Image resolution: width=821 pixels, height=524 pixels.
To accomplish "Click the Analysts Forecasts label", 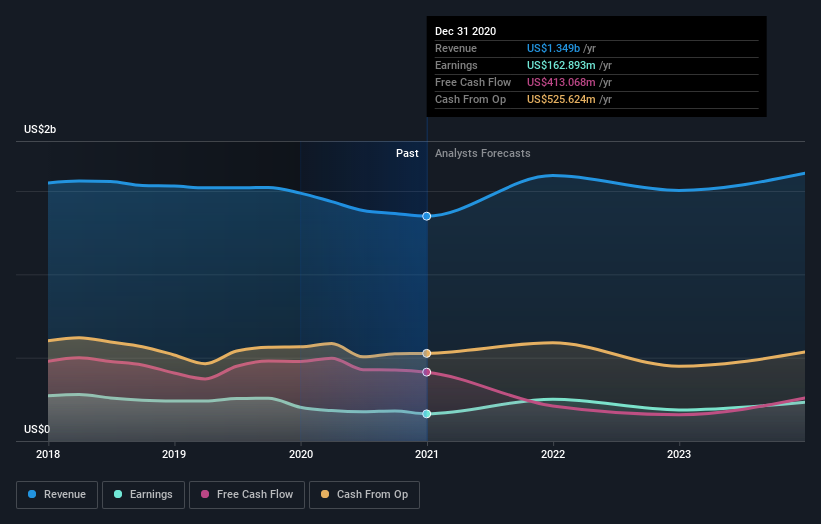I will [483, 153].
